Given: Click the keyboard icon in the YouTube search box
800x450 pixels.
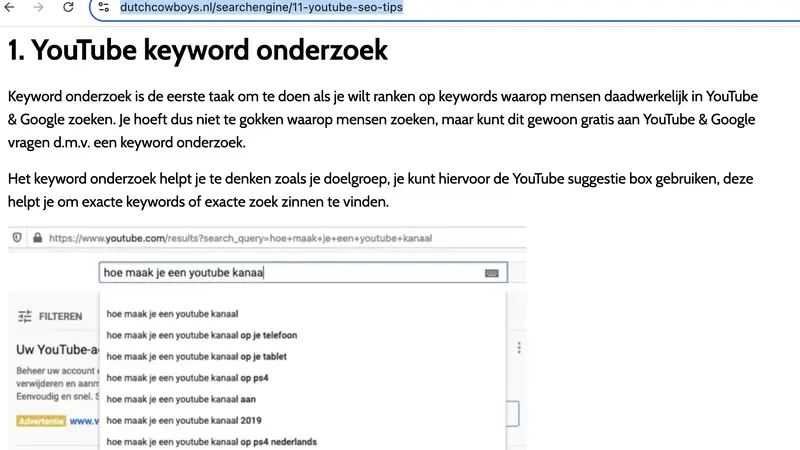Looking at the screenshot, I should [x=491, y=273].
